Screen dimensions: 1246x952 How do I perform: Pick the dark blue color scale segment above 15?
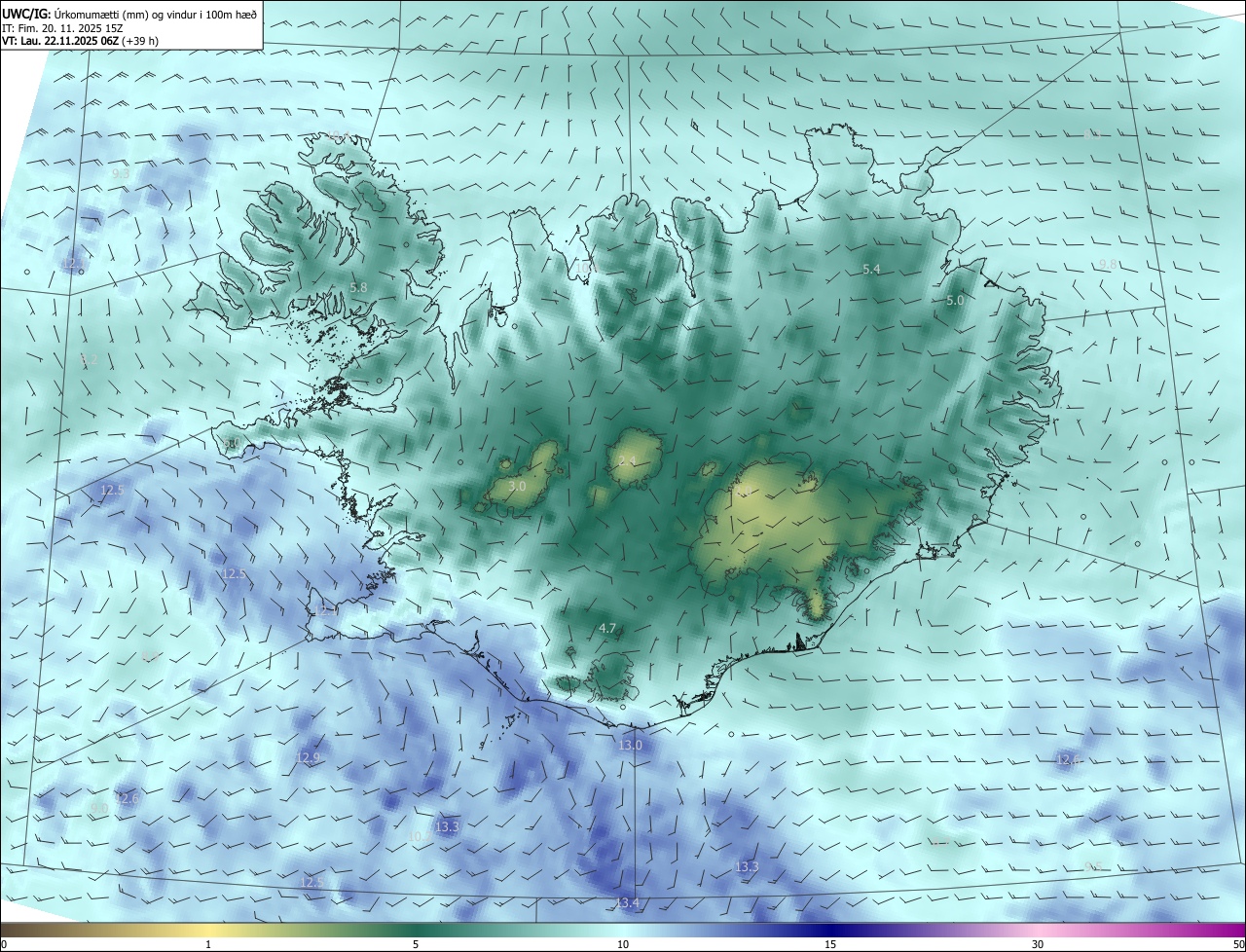click(x=830, y=930)
